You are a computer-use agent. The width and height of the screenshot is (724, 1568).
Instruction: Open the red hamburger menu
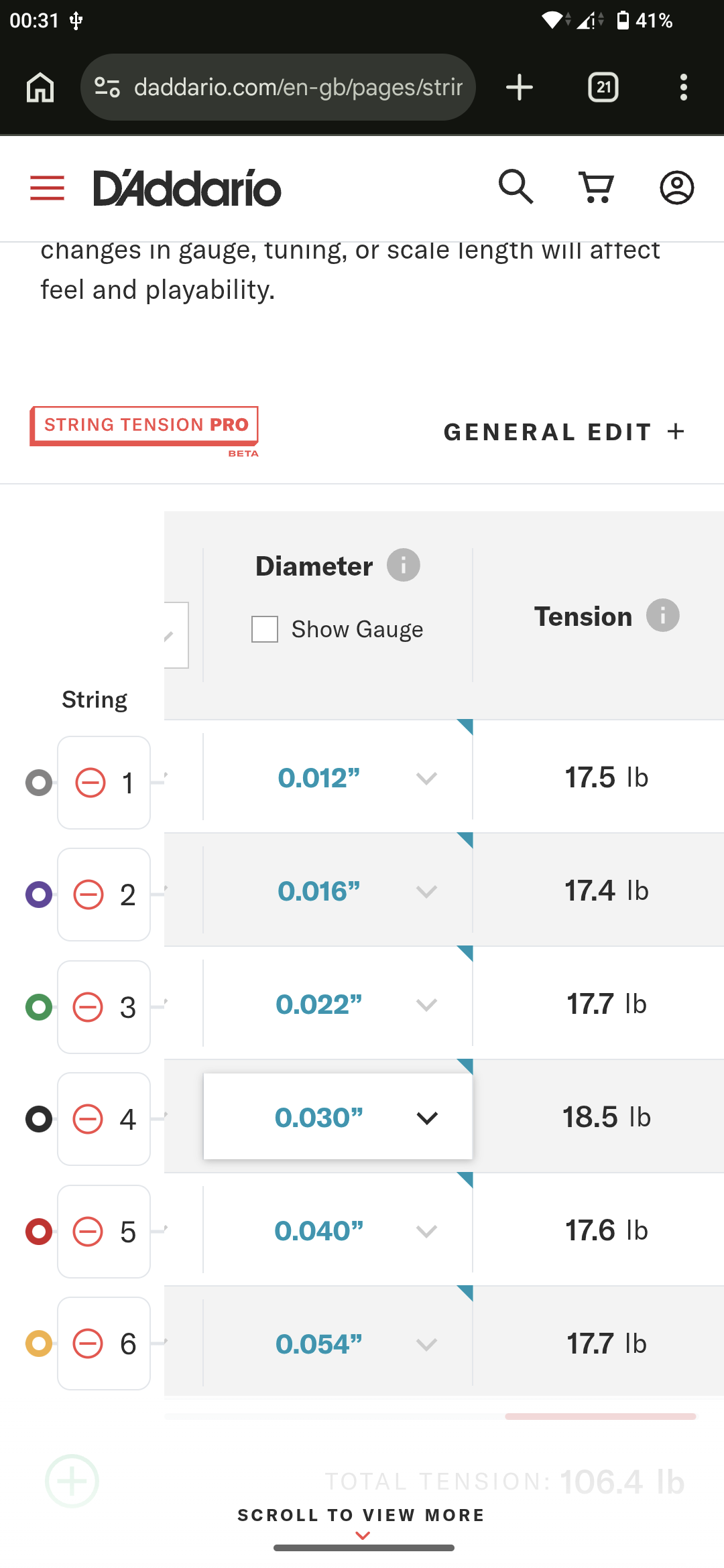(x=48, y=188)
